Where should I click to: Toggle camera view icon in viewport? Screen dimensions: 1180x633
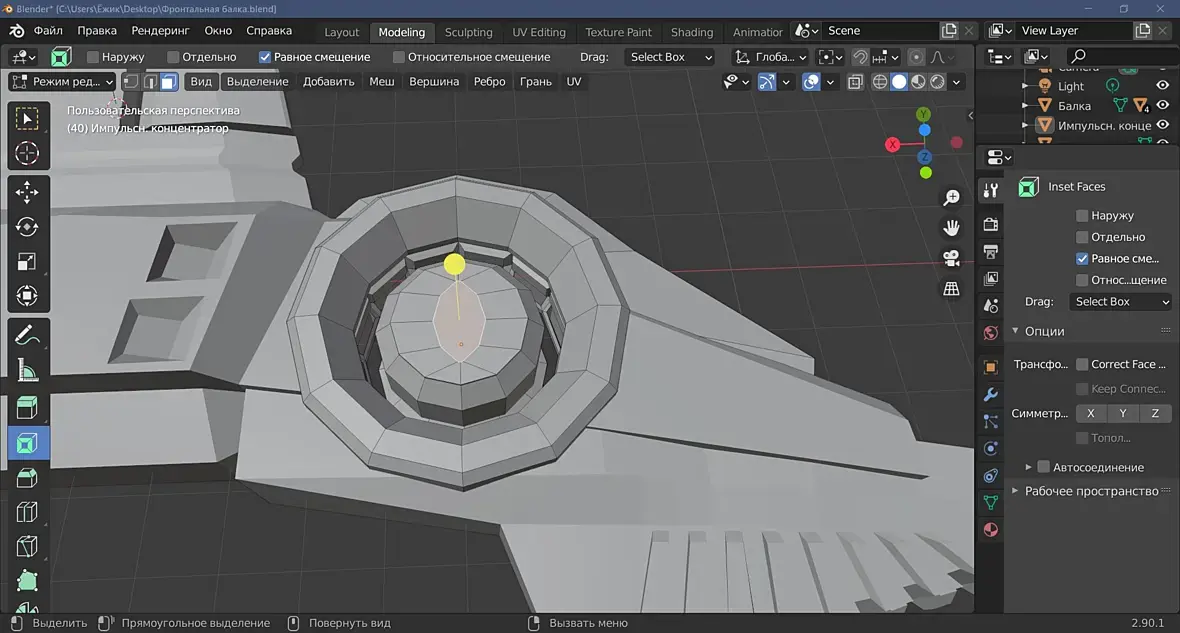pos(951,258)
